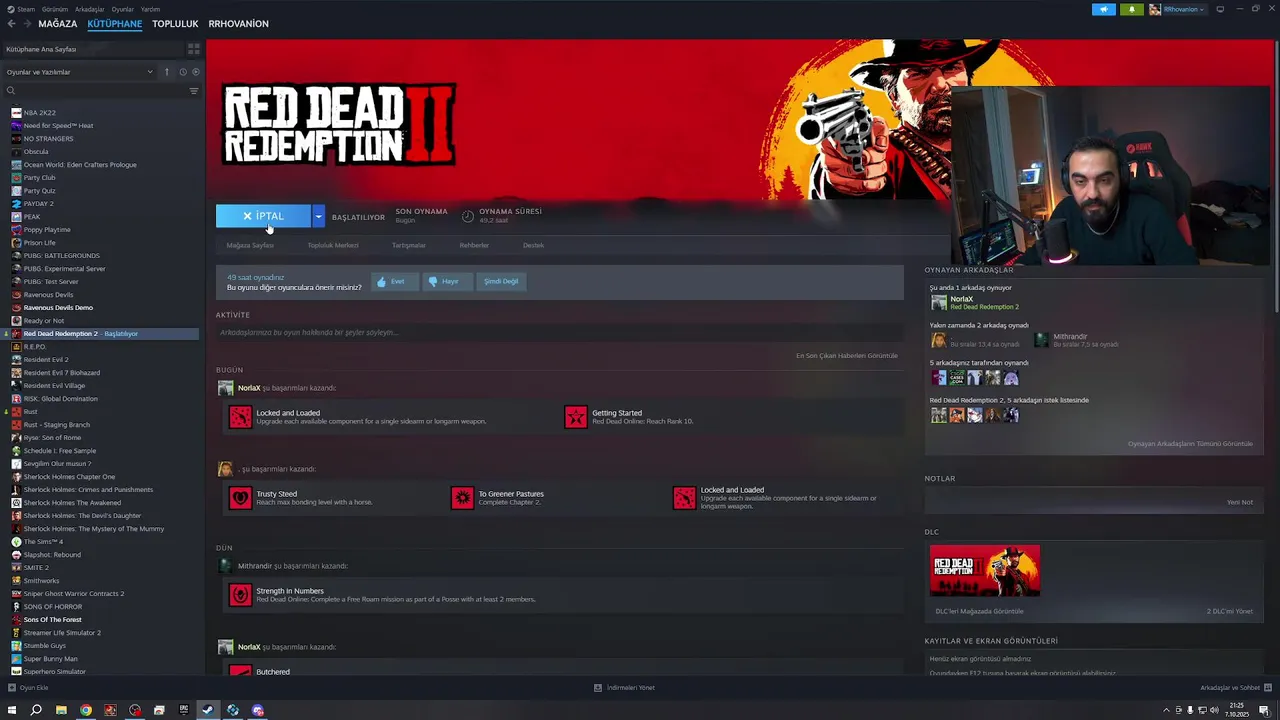Image resolution: width=1280 pixels, height=720 pixels.
Task: Click Yeni Not in notes
Action: coord(1240,502)
